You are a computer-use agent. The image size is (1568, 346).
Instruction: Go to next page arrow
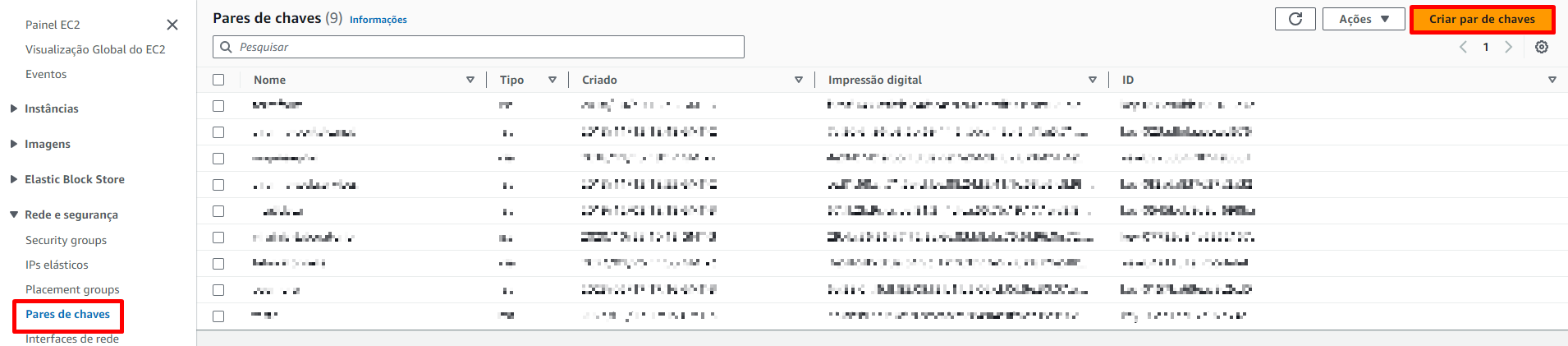click(x=1508, y=47)
